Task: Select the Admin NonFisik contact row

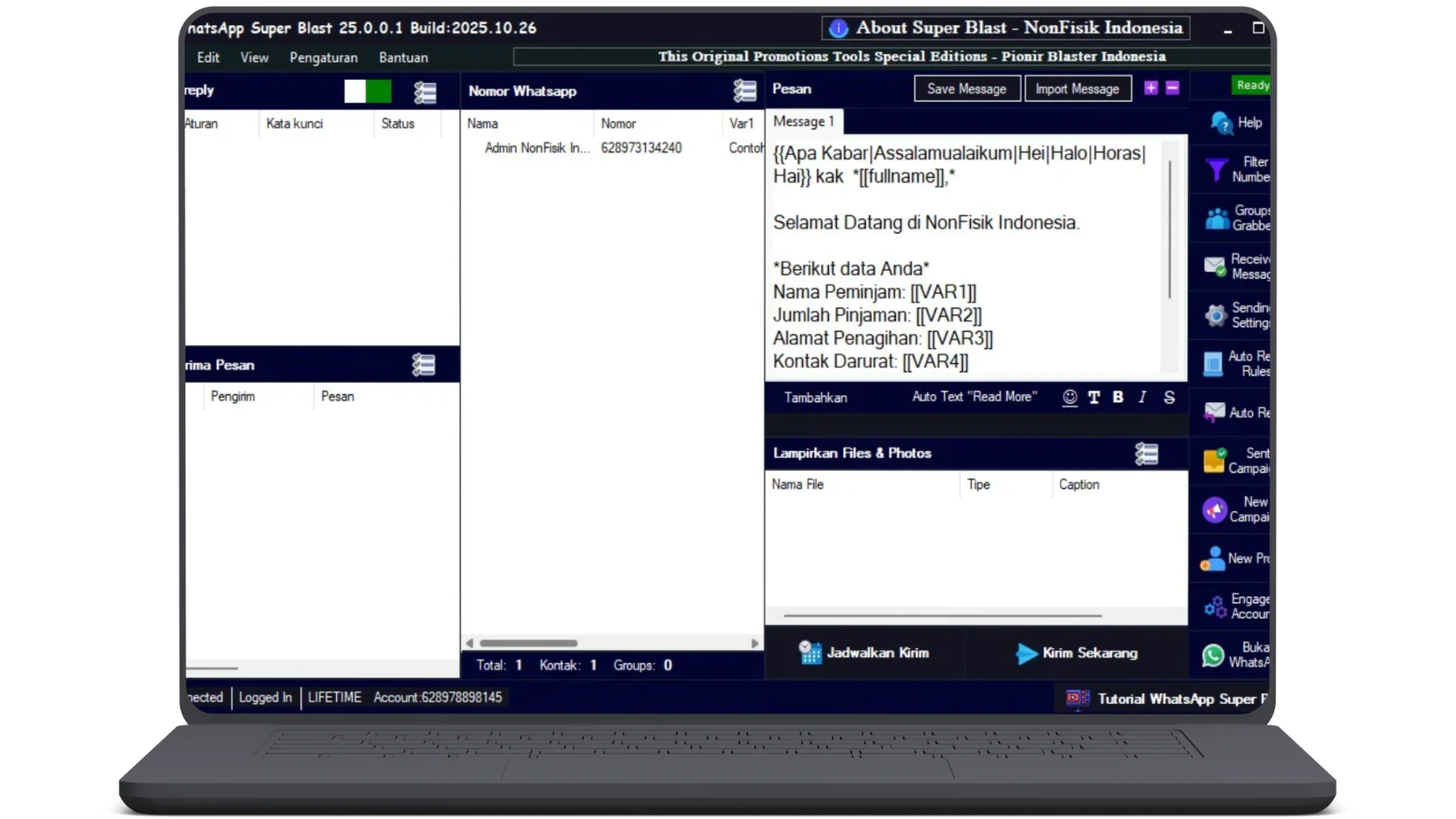Action: 613,148
